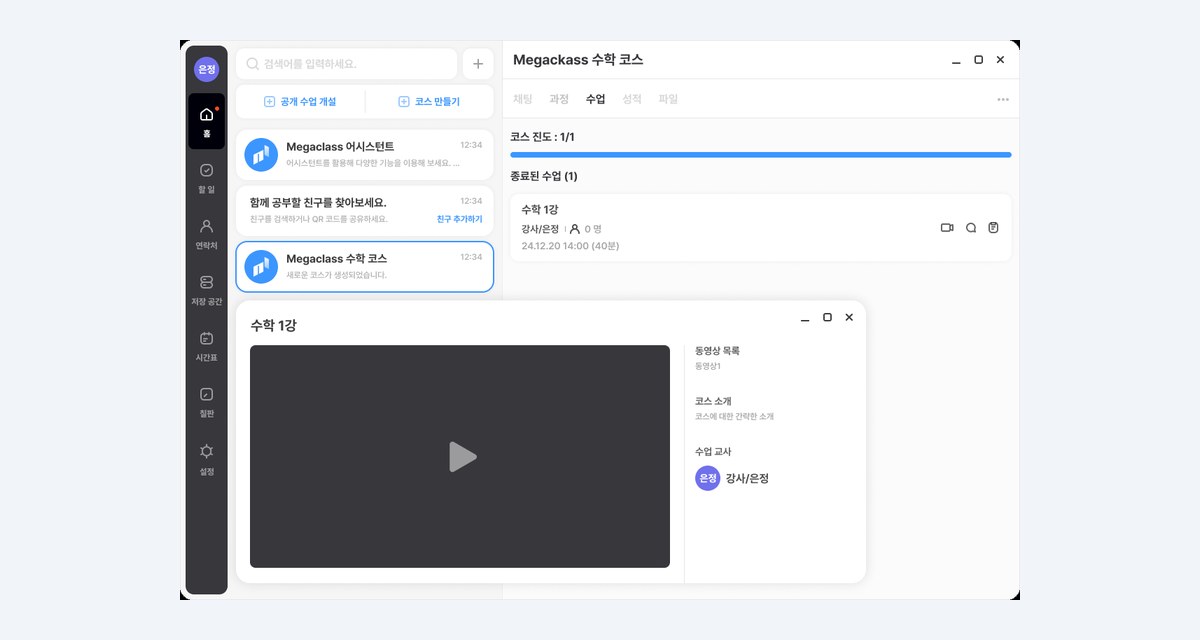Open the 할 일 to-do section
The width and height of the screenshot is (1200, 640).
(x=206, y=177)
